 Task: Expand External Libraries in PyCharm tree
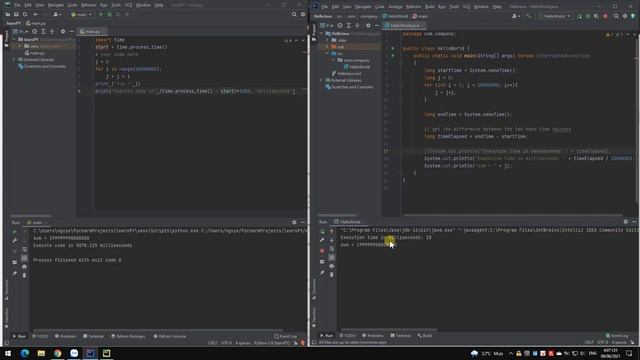tap(14, 60)
